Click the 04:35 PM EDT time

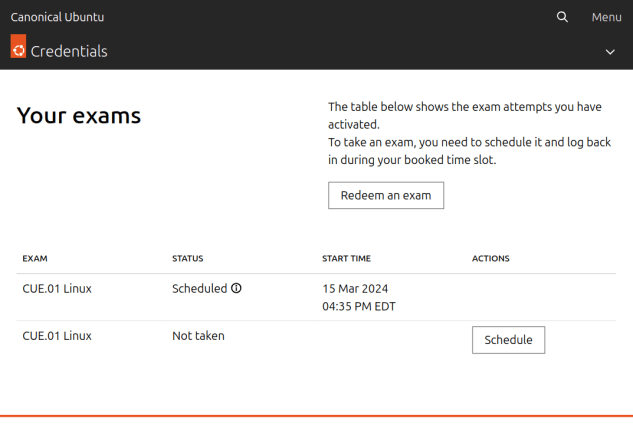pyautogui.click(x=359, y=306)
